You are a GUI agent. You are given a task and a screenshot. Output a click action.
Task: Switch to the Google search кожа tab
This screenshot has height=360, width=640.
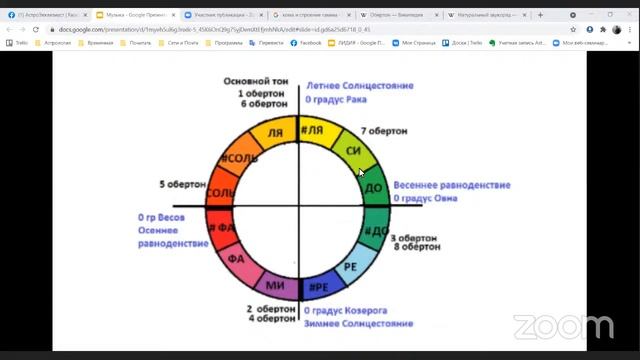pos(311,15)
